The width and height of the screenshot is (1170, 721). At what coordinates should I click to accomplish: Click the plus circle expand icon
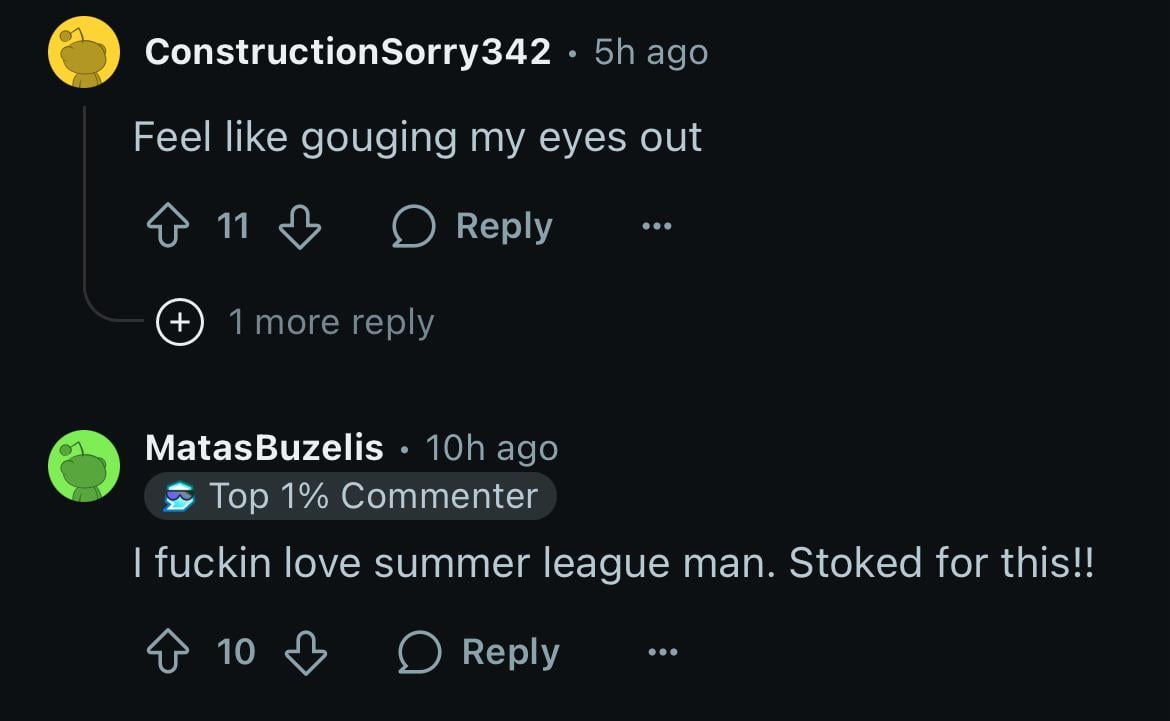tap(180, 322)
